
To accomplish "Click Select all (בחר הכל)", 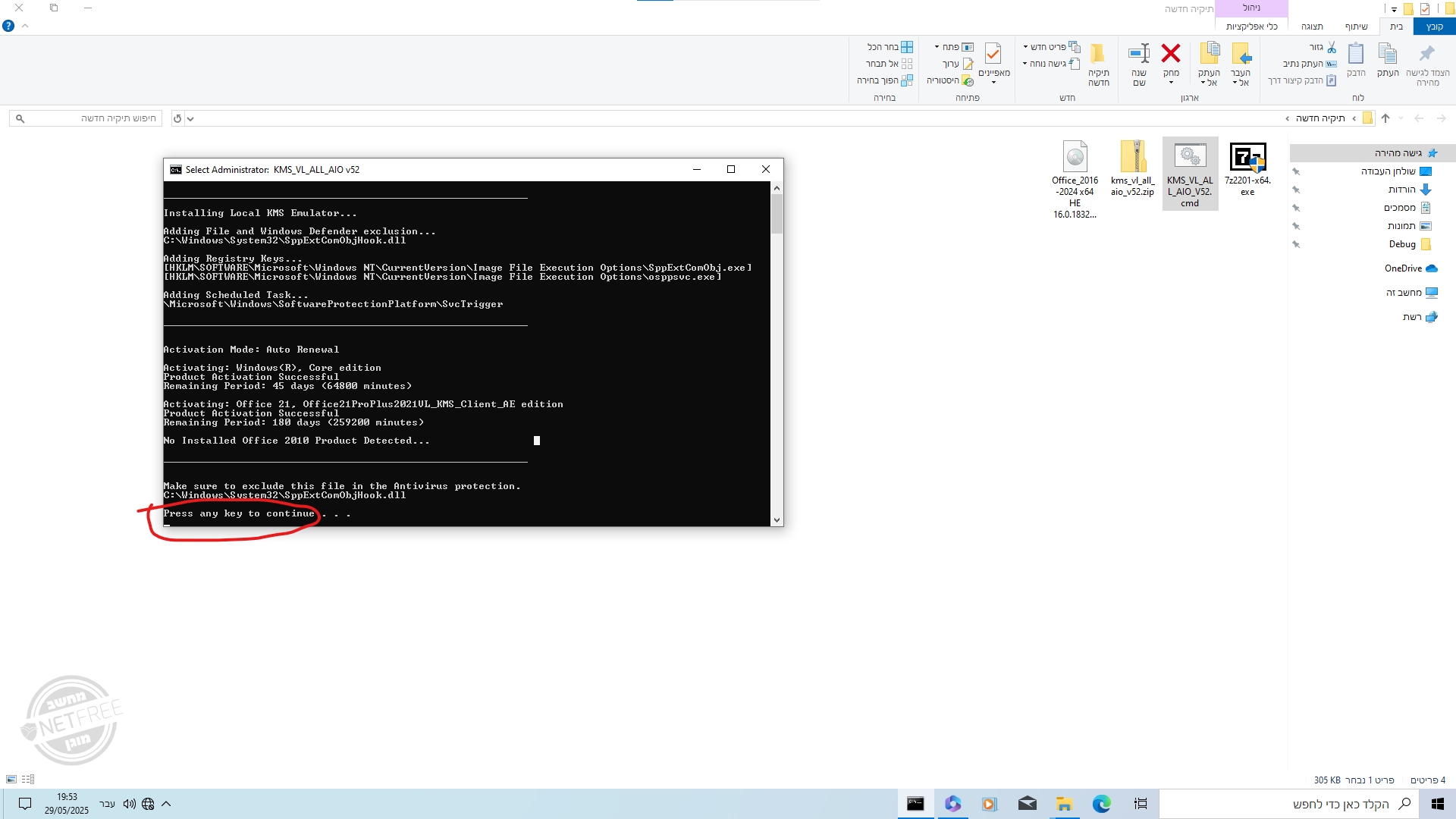I will pos(890,47).
